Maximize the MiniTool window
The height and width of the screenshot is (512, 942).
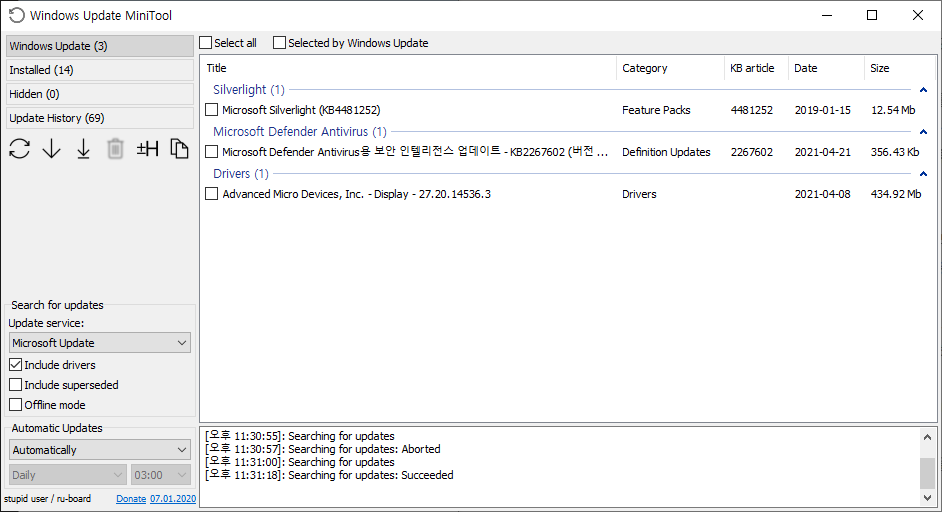point(872,15)
